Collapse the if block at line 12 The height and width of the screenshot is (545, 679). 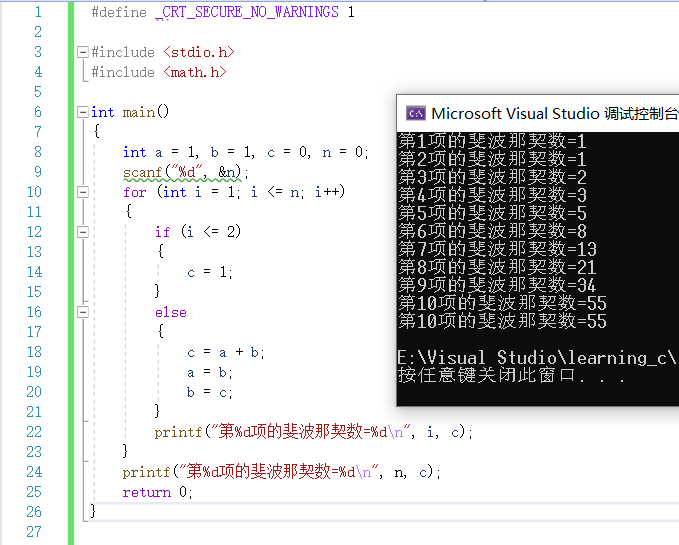pos(83,232)
